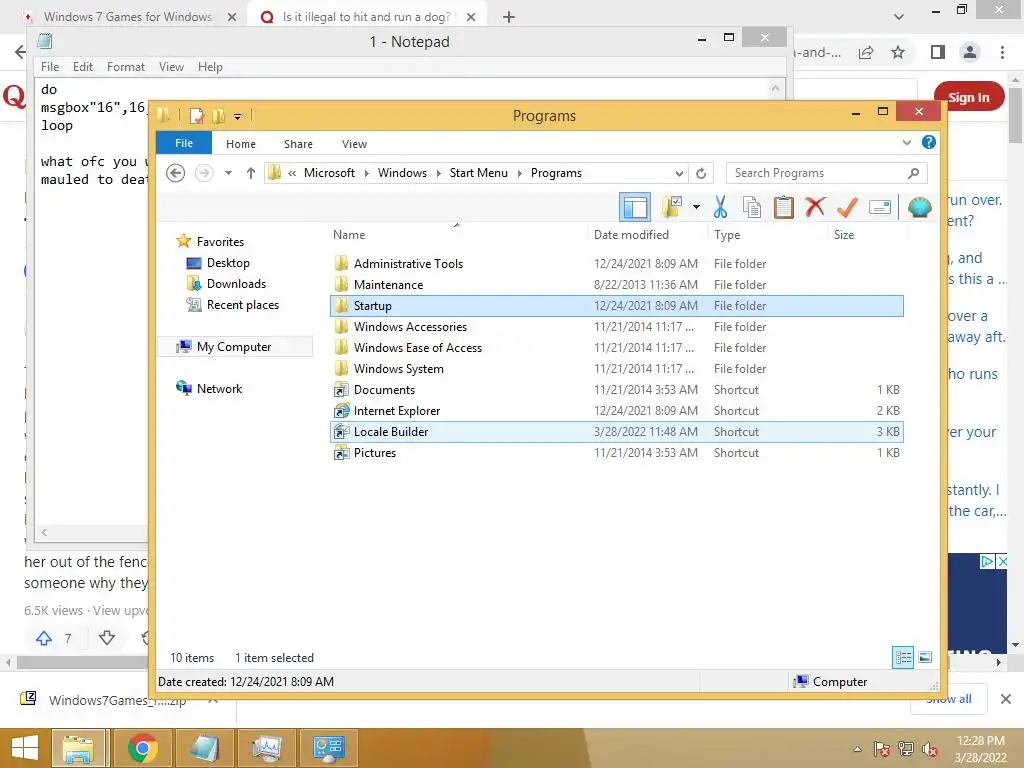Select Desktop in the navigation pane
This screenshot has width=1024, height=768.
(228, 263)
